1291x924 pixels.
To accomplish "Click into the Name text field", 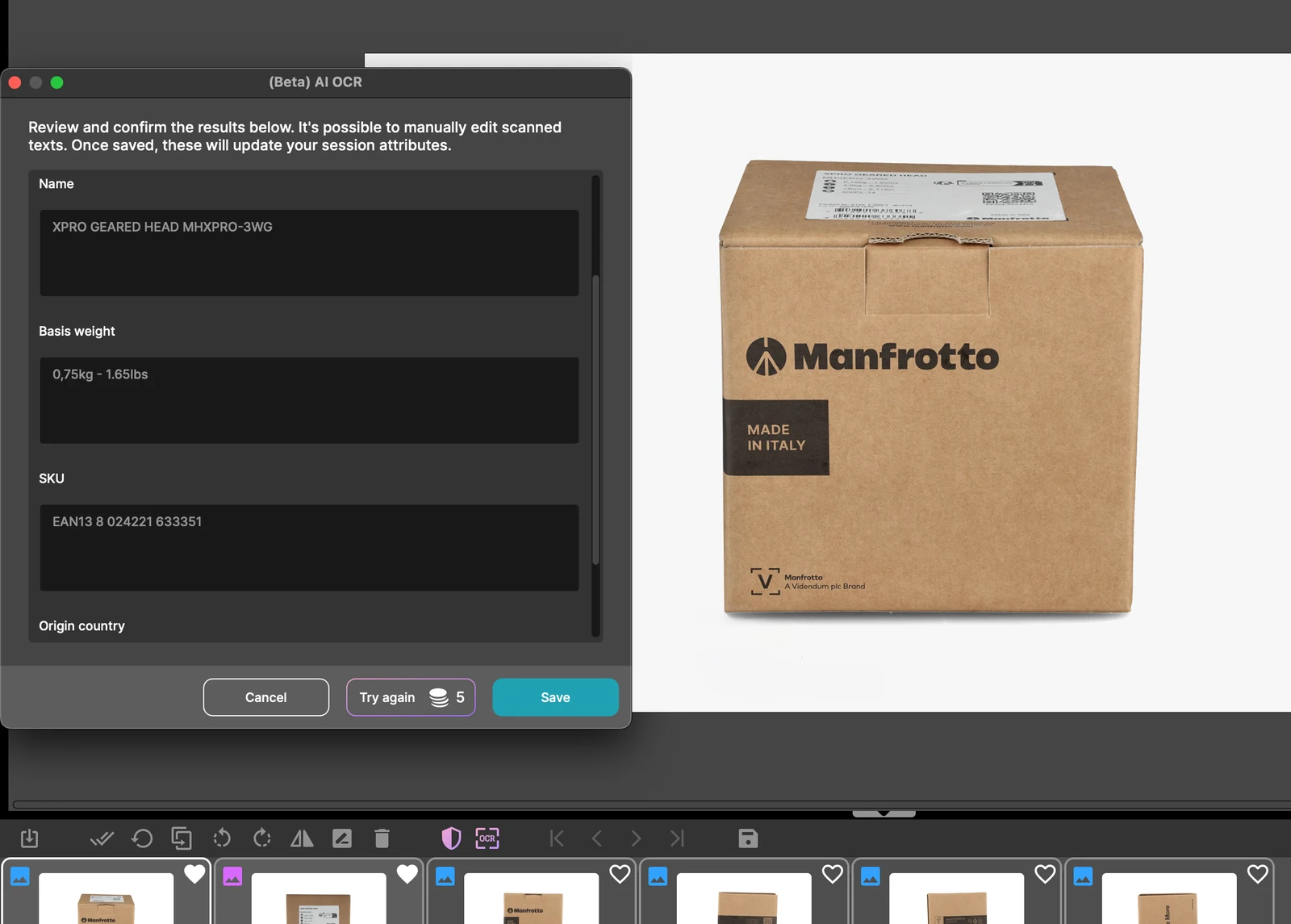I will pyautogui.click(x=309, y=253).
